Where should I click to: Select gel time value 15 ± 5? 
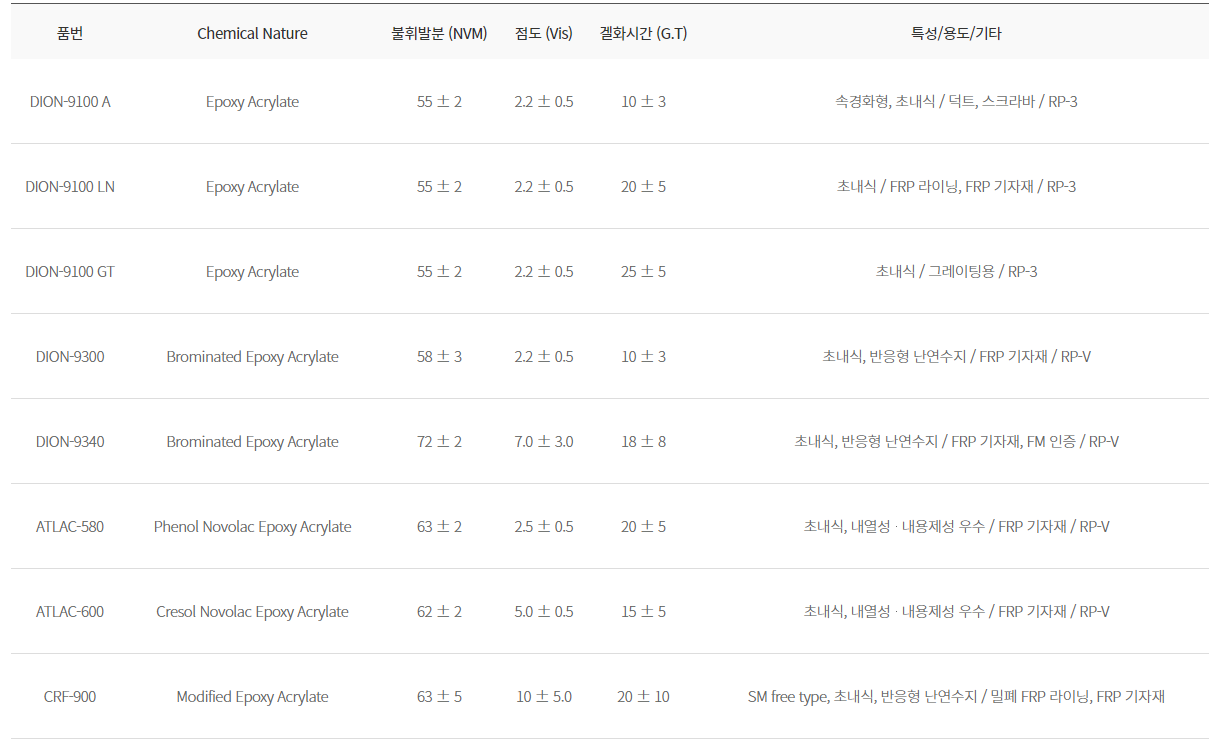tap(643, 612)
